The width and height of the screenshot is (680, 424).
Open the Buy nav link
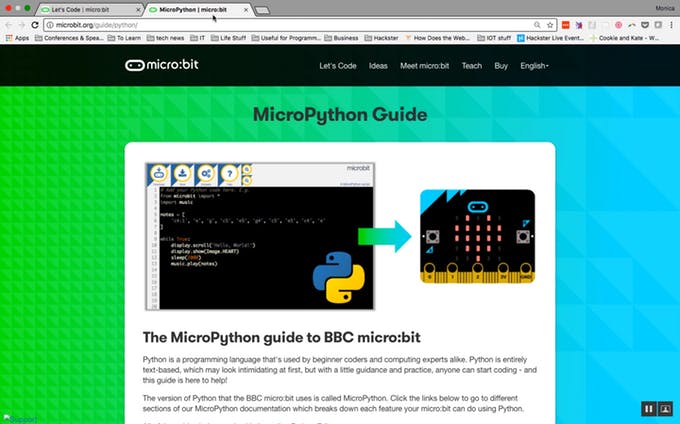click(x=501, y=66)
